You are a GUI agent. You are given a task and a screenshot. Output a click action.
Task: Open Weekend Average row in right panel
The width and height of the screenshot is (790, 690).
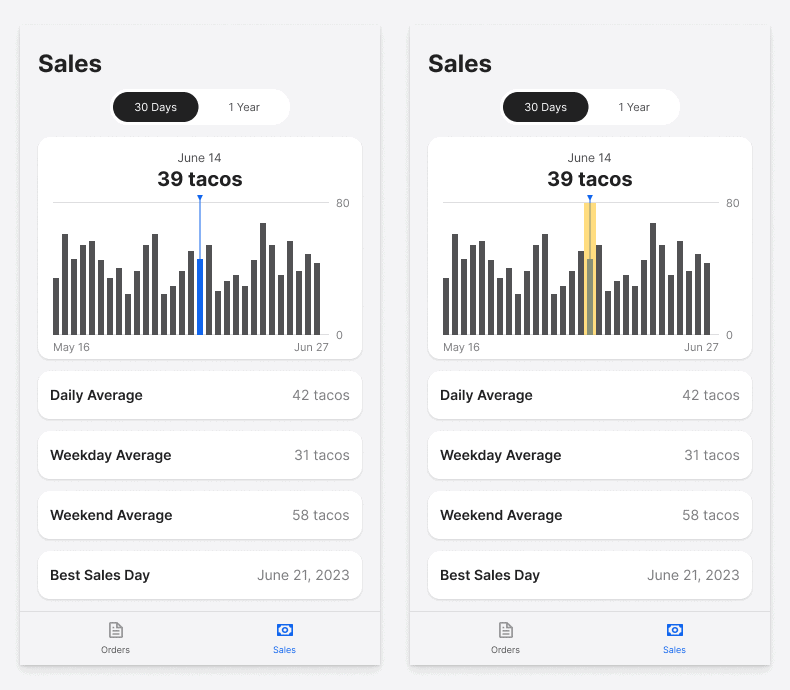[x=590, y=515]
